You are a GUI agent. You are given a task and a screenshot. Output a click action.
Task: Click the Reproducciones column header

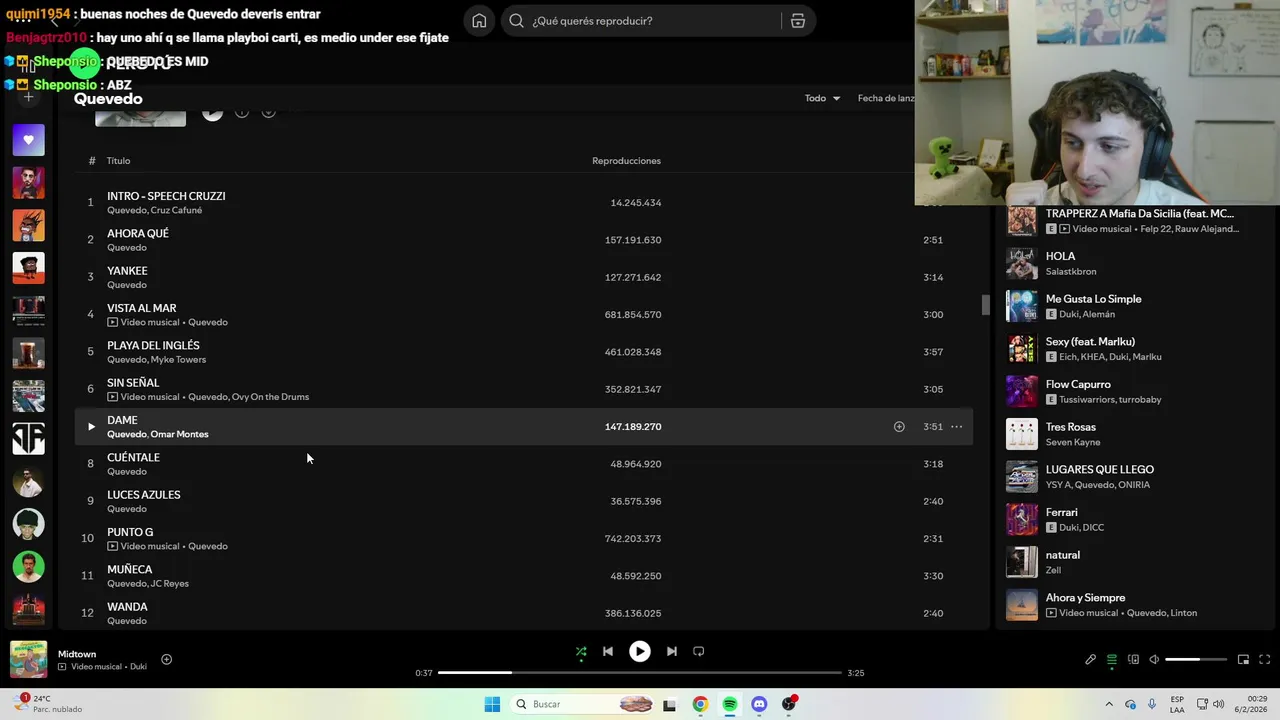point(626,161)
